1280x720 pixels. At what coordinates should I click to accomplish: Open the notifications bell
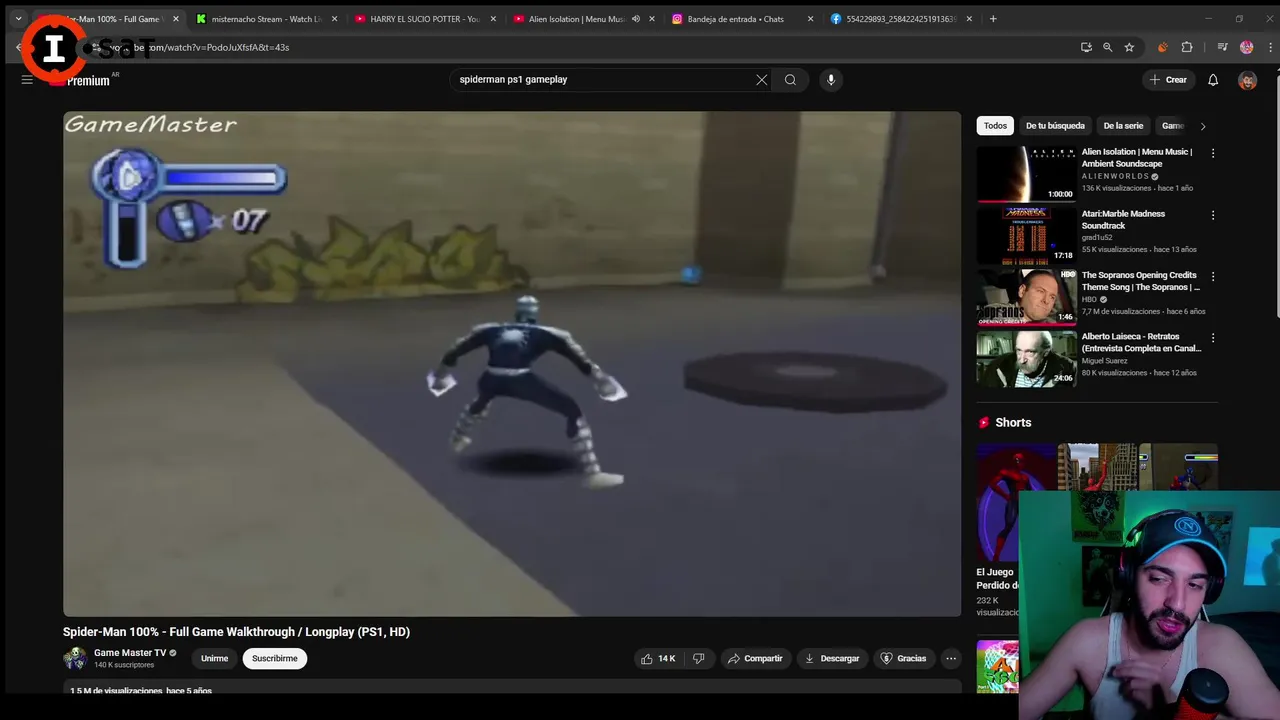(x=1213, y=80)
